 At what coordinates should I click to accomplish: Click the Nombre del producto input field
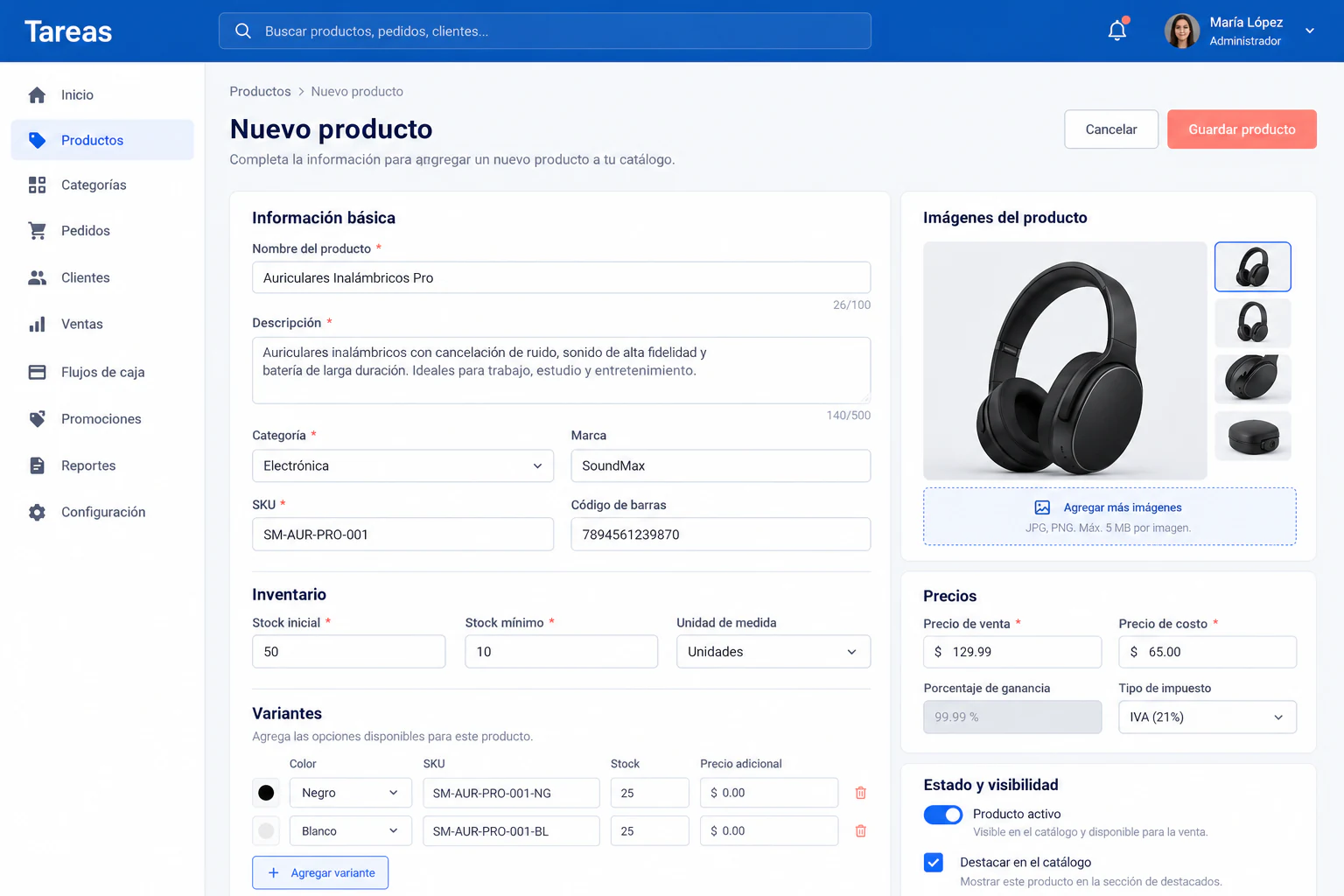point(561,277)
